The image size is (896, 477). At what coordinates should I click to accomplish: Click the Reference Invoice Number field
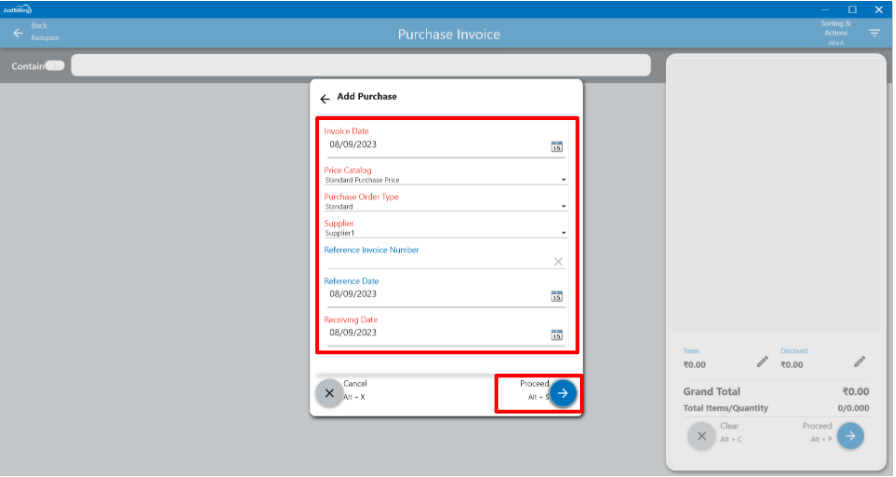tap(435, 261)
